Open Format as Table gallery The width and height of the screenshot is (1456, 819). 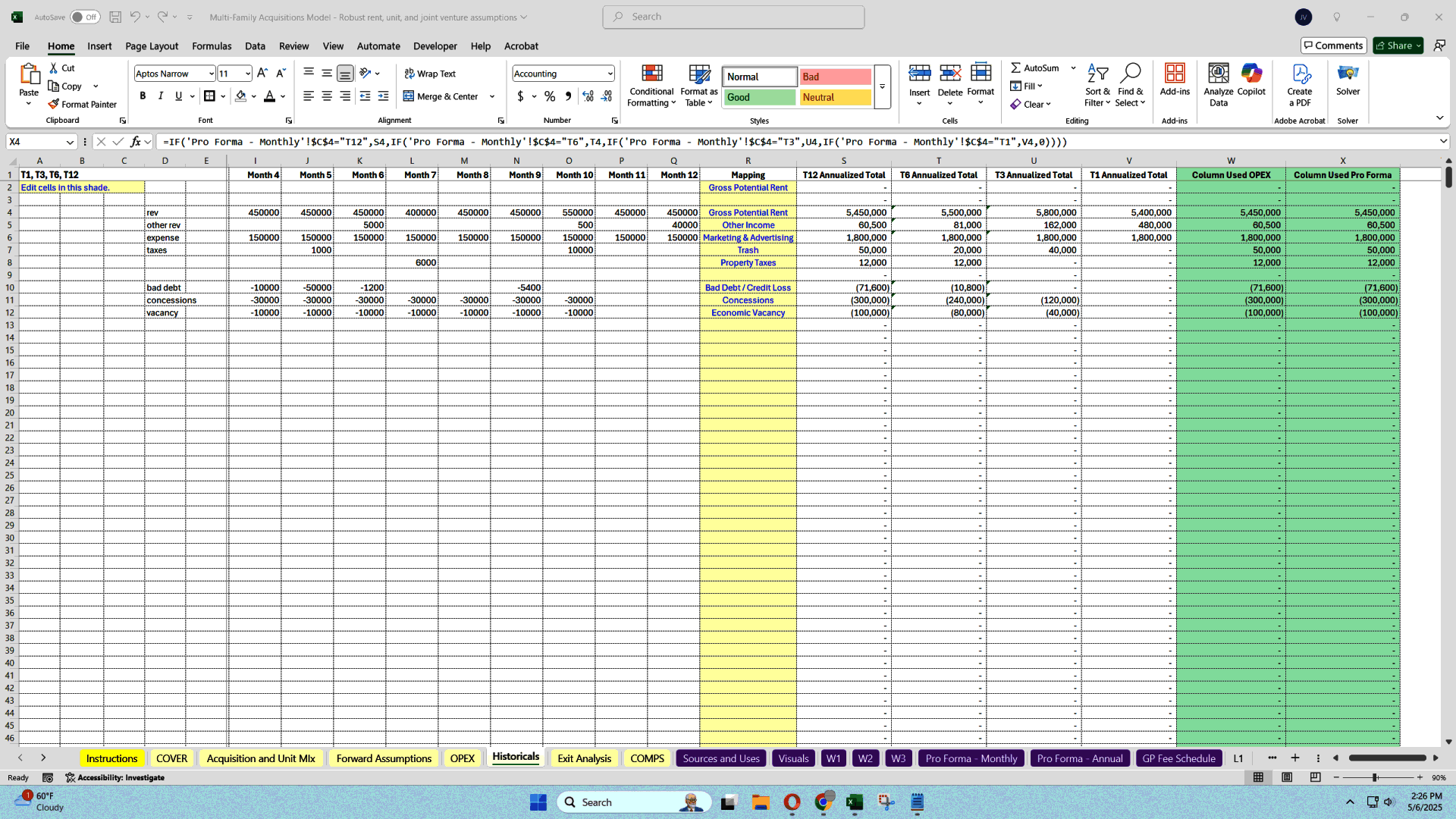tap(699, 85)
